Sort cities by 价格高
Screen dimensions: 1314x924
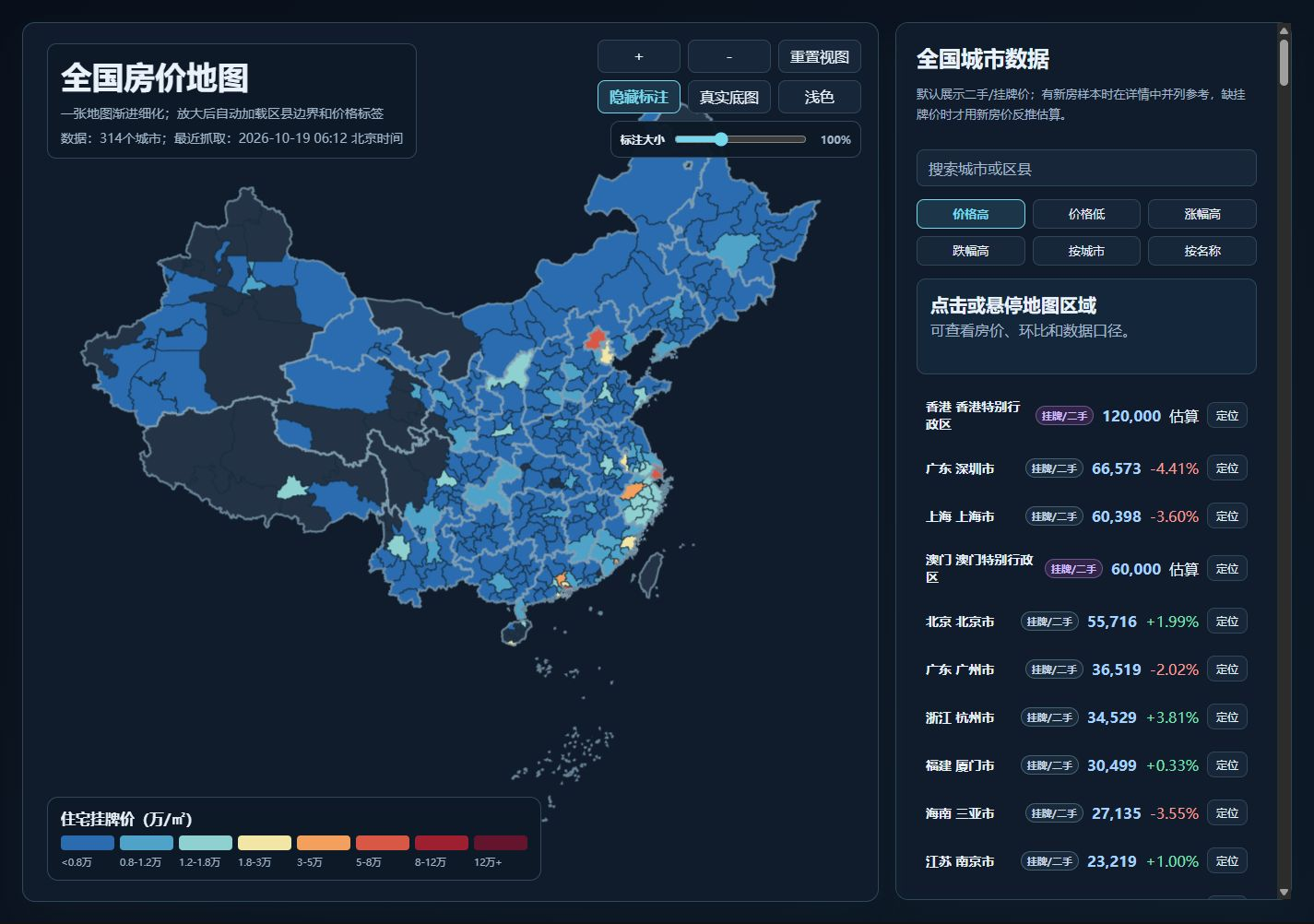pos(971,214)
